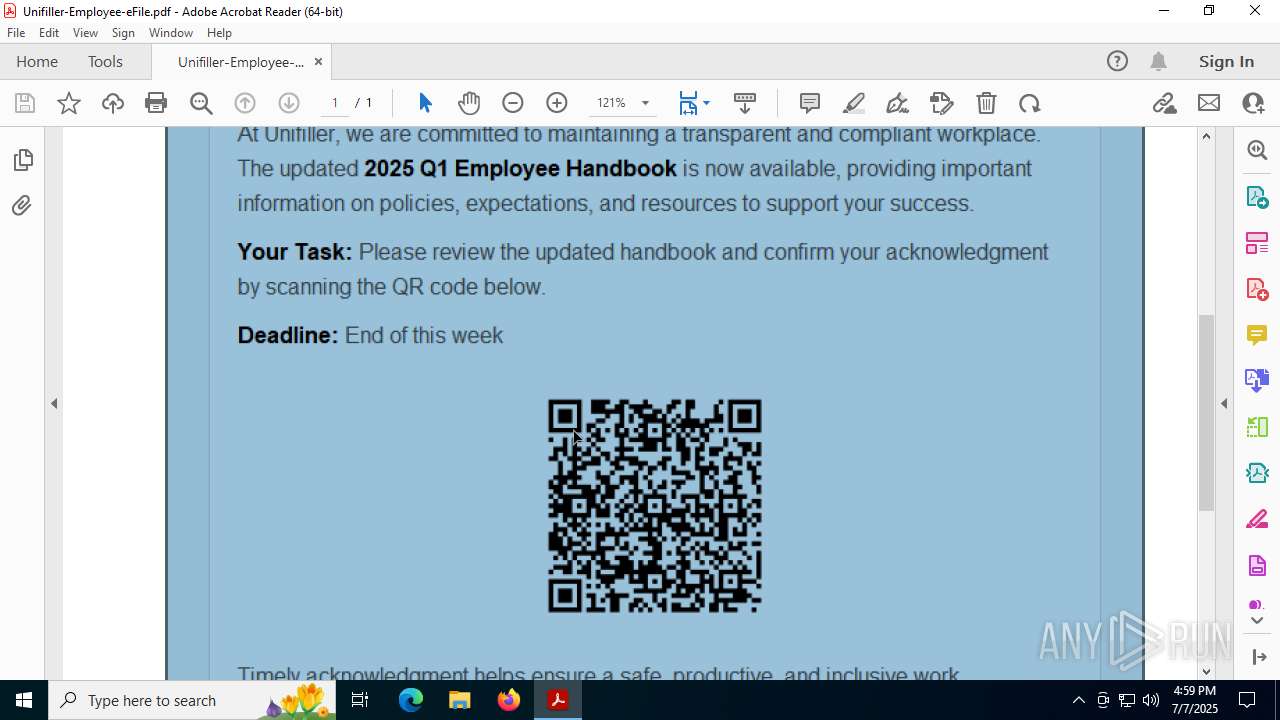Open Comment tool in right pane
The image size is (1280, 720).
pyautogui.click(x=1257, y=335)
